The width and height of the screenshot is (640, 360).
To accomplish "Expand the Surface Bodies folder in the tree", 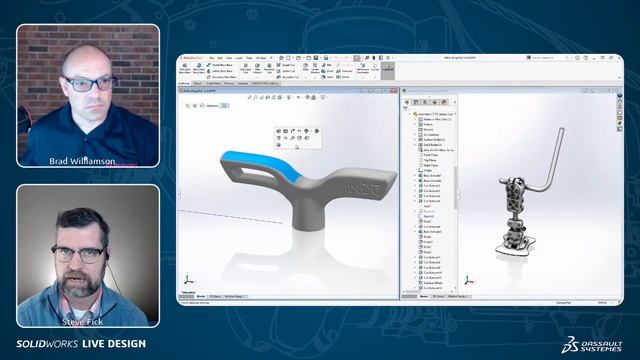I will coord(416,140).
